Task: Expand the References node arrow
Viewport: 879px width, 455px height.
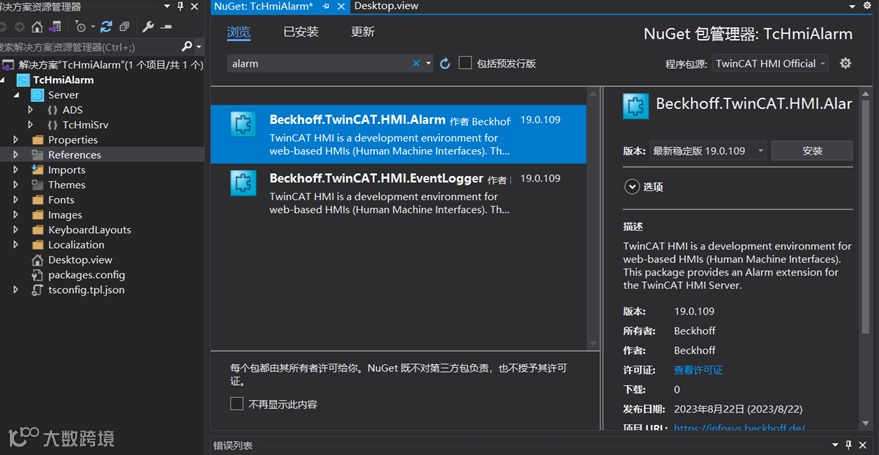Action: [16, 155]
